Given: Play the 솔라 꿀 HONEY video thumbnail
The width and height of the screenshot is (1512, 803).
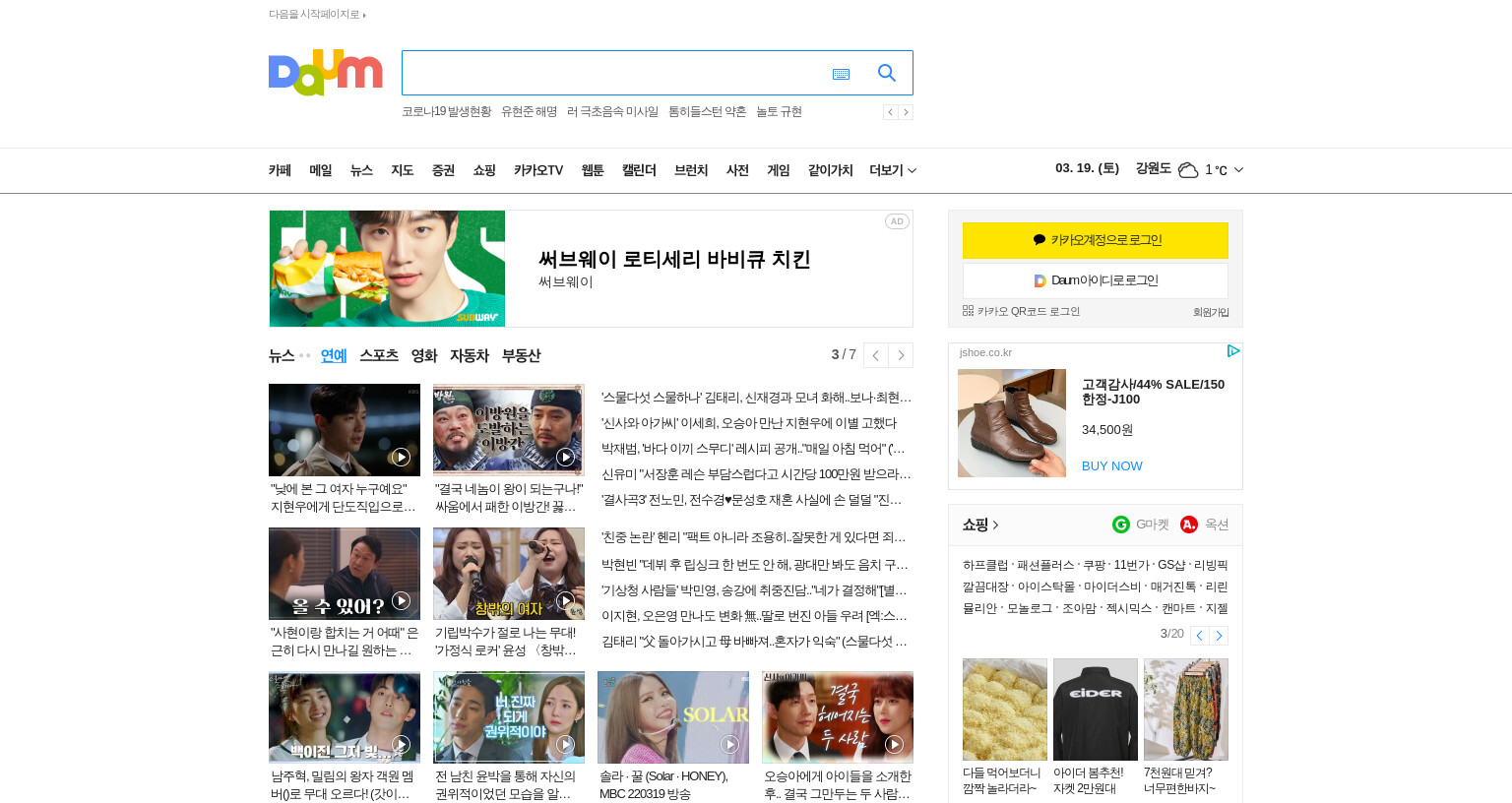Looking at the screenshot, I should click(x=673, y=717).
